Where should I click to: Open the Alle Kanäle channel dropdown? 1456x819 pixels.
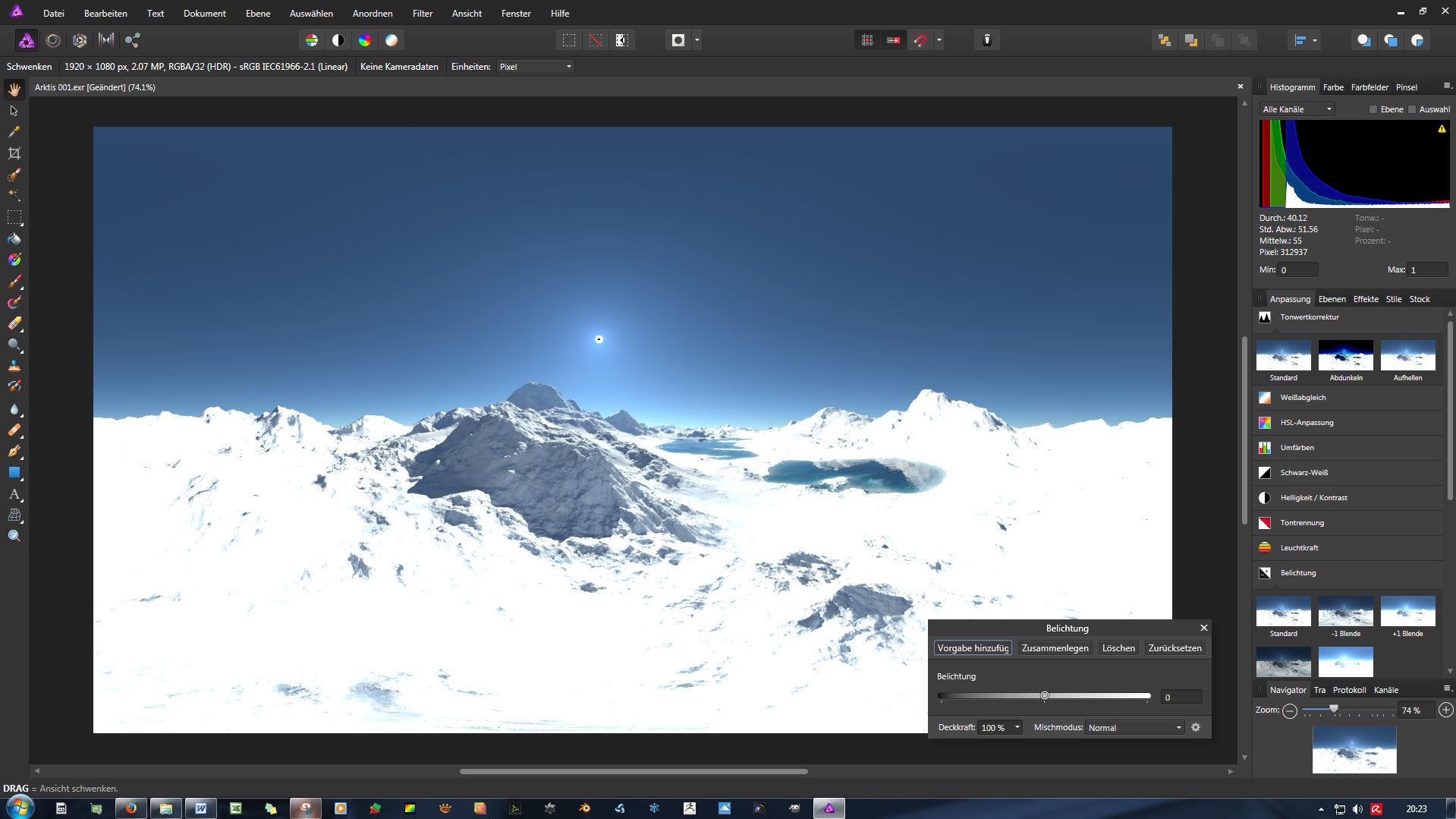pos(1297,109)
